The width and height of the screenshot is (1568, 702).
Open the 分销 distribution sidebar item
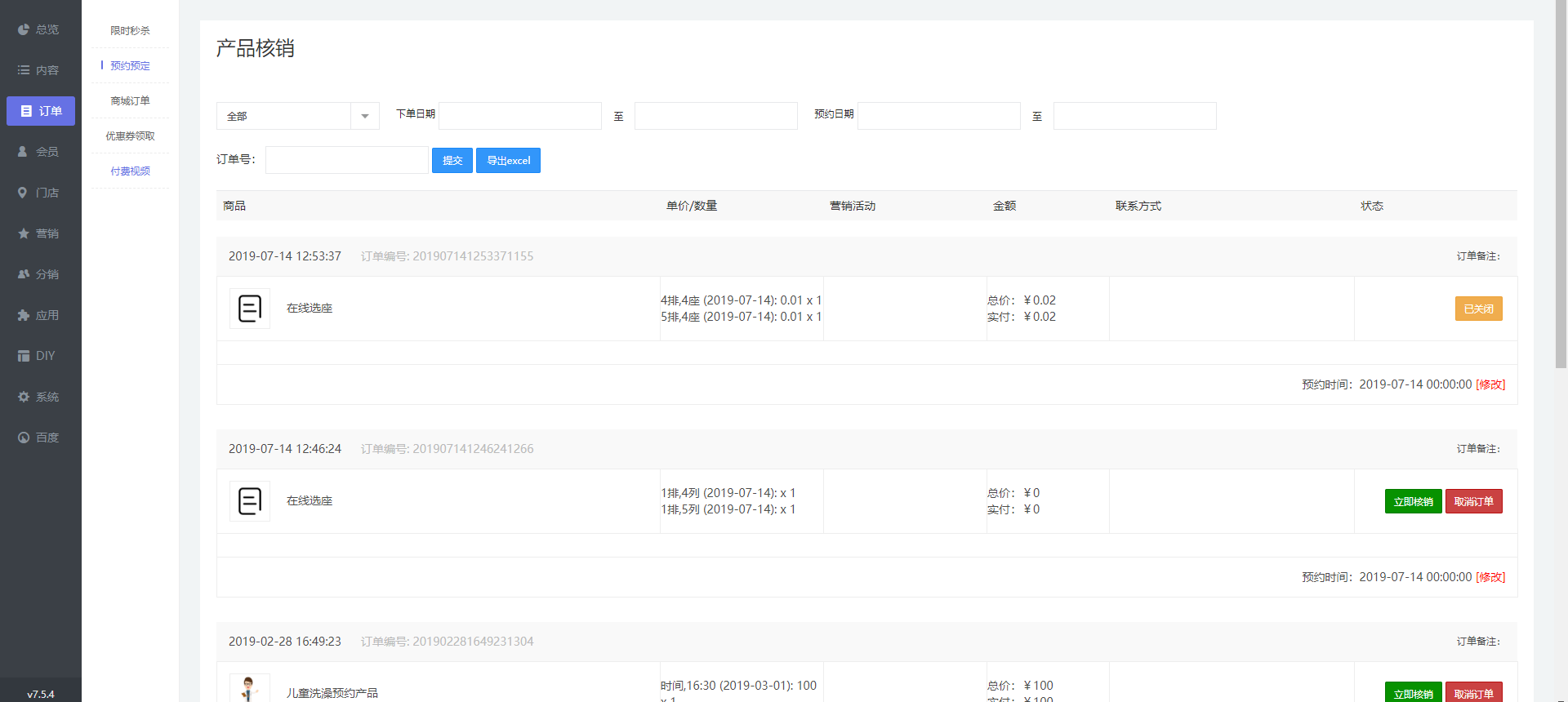pyautogui.click(x=40, y=274)
